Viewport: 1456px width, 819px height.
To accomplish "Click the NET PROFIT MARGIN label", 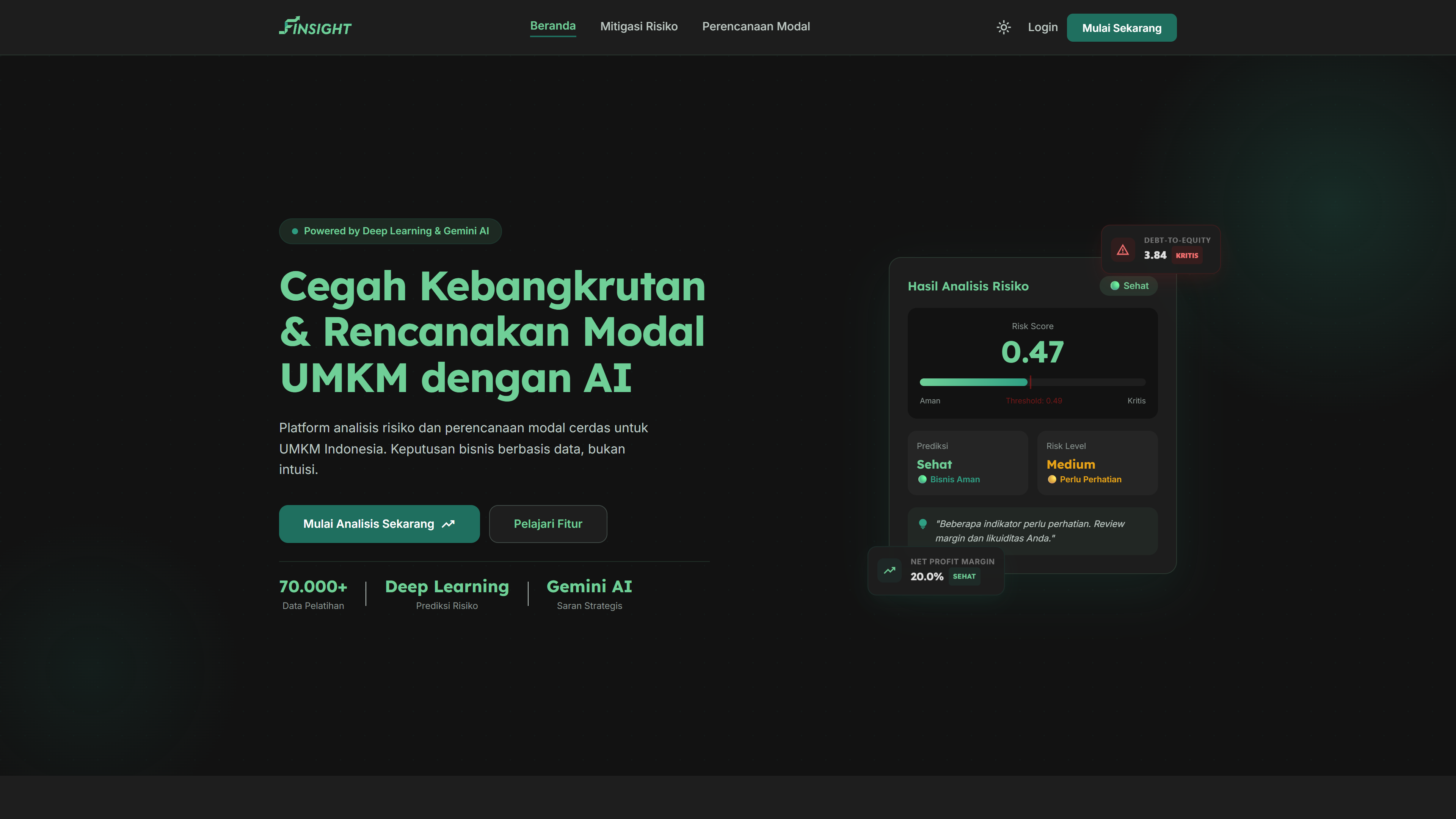I will [x=952, y=562].
